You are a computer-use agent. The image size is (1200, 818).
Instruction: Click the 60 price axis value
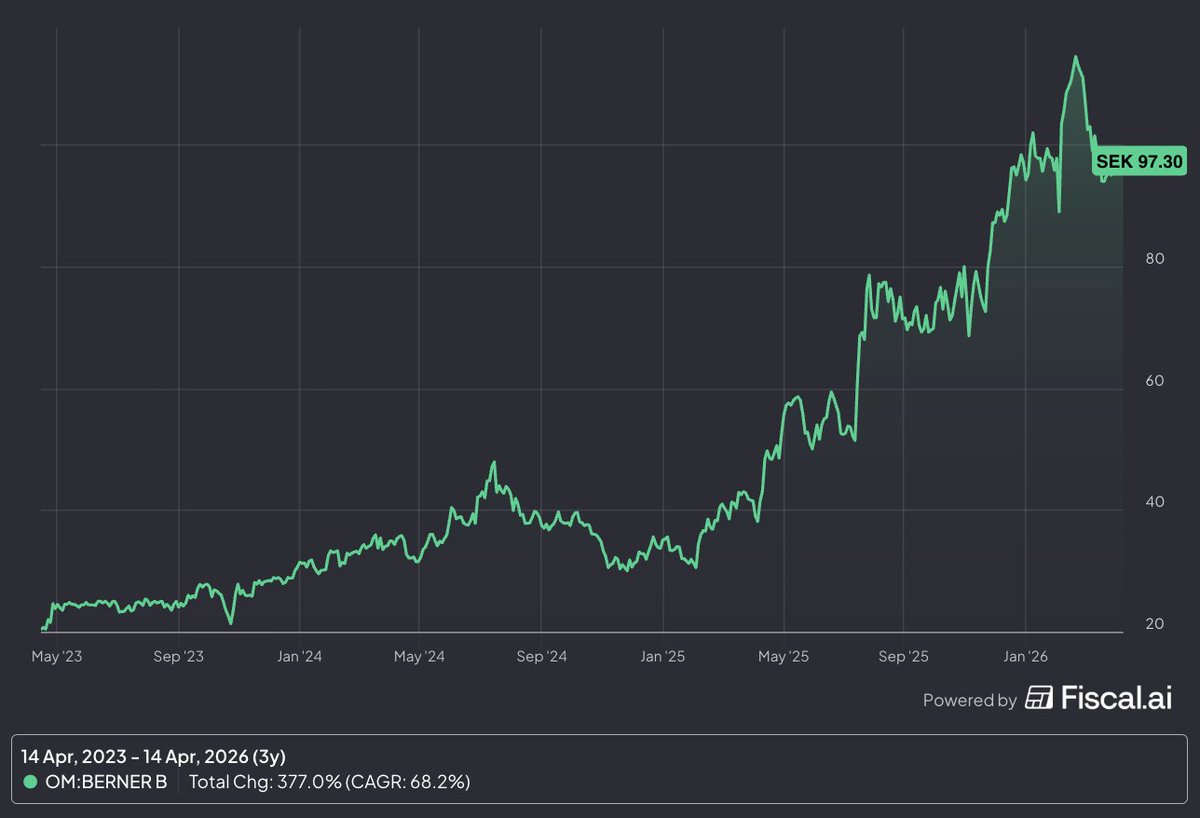pyautogui.click(x=1156, y=380)
